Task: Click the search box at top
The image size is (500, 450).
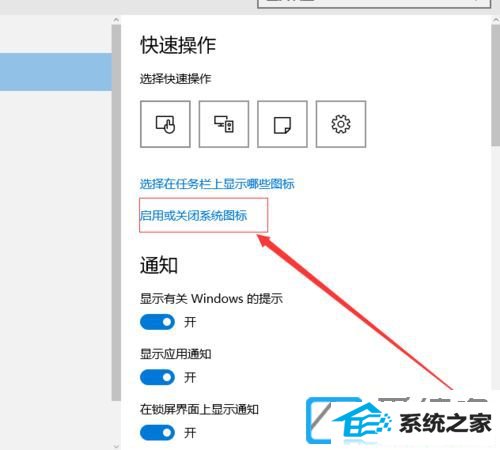Action: 374,3
